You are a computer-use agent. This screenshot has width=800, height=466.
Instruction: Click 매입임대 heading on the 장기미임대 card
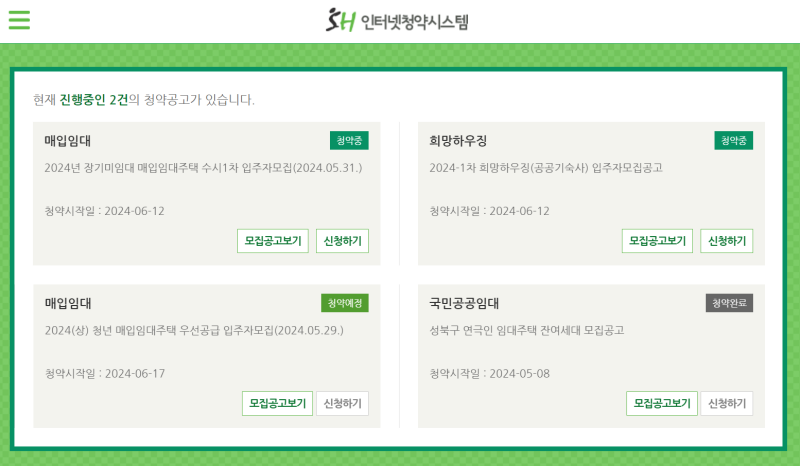(x=67, y=141)
